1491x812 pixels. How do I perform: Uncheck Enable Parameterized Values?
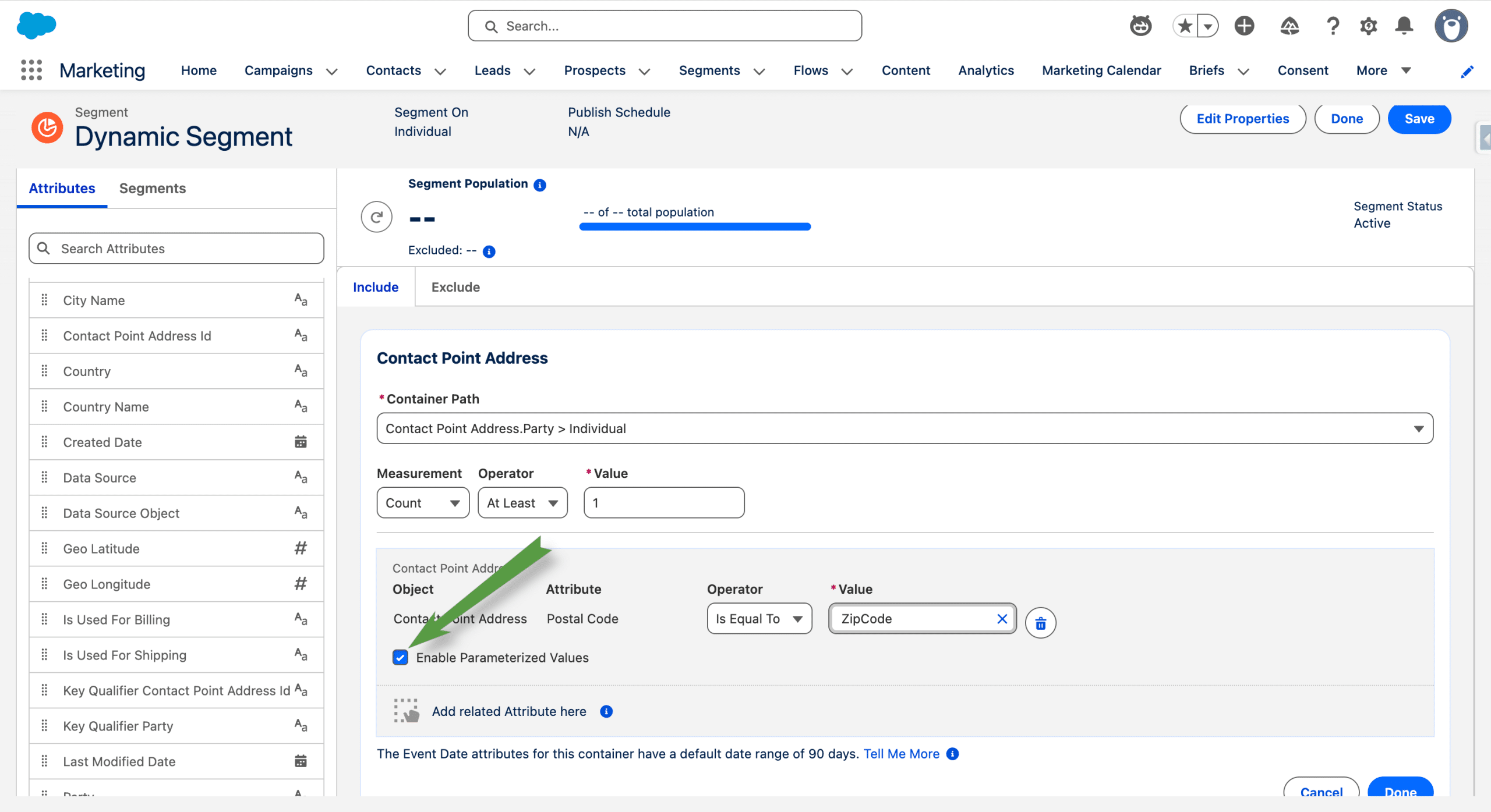coord(400,658)
